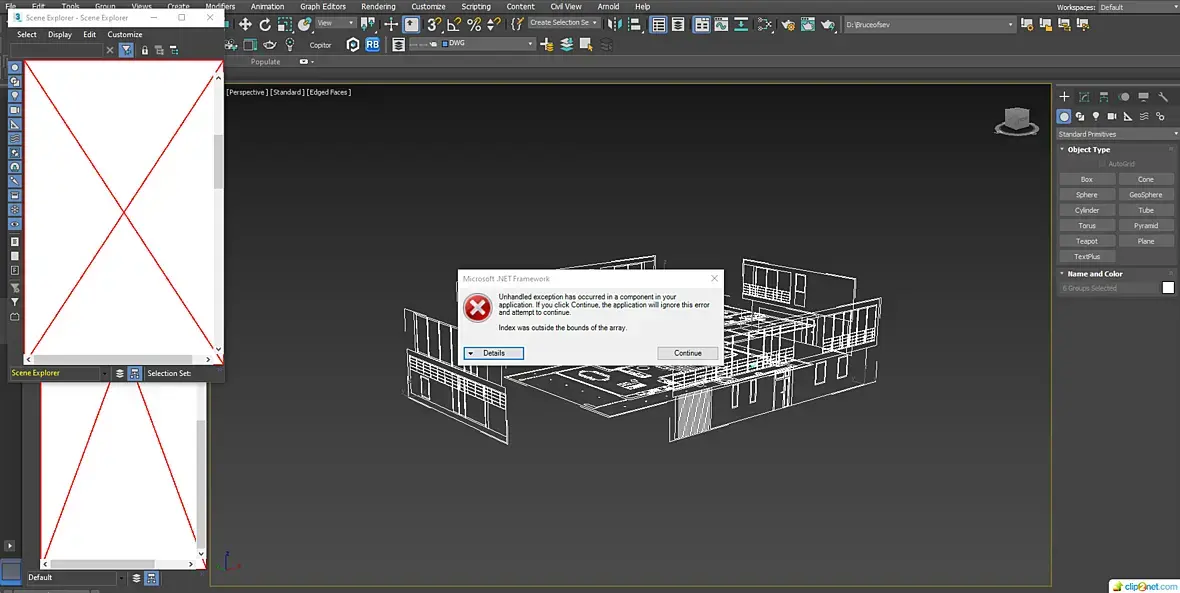Expand the Details section of error dialog
Viewport: 1180px width, 593px height.
coord(492,353)
